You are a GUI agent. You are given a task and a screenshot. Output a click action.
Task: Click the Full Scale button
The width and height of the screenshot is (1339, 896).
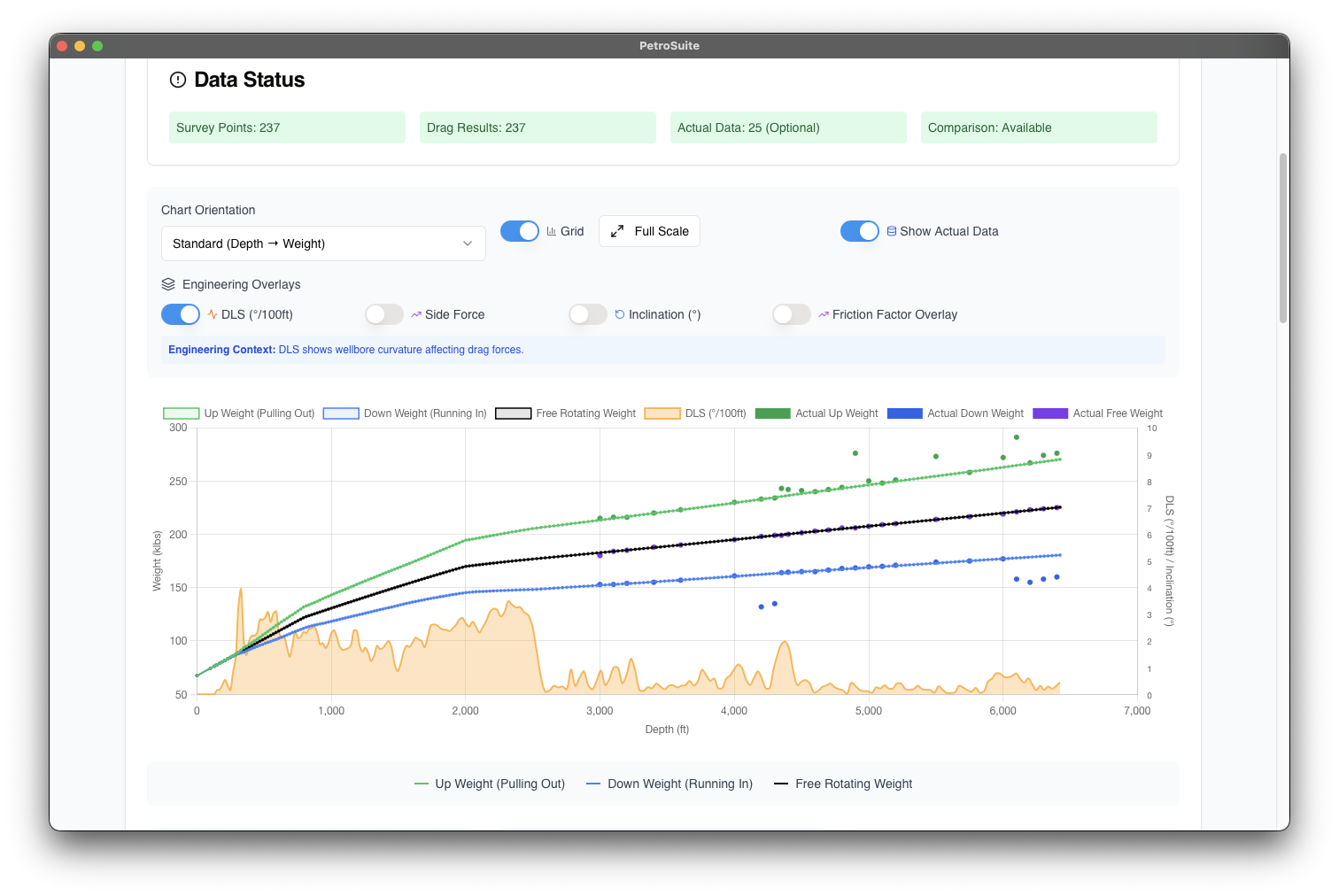649,231
